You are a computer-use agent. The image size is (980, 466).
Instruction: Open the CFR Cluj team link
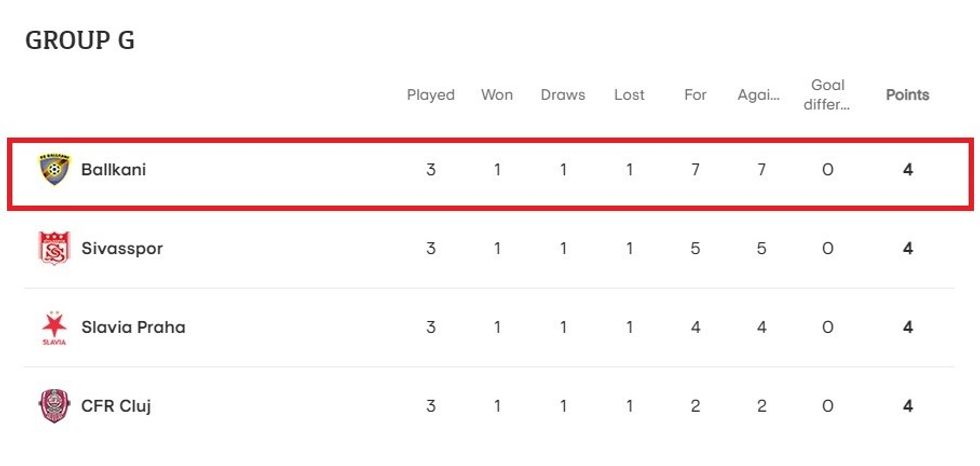(x=116, y=406)
